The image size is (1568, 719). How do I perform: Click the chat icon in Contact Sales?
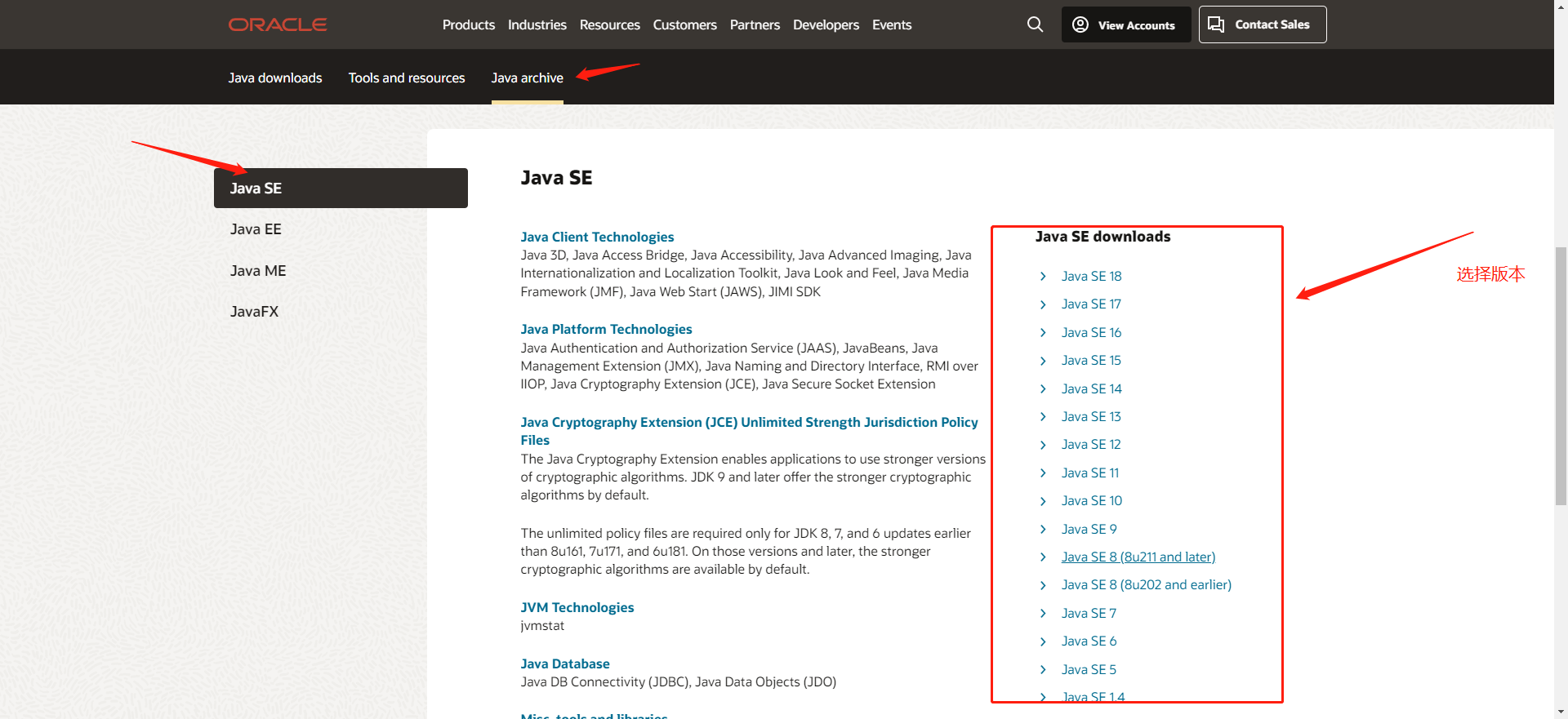click(x=1216, y=24)
